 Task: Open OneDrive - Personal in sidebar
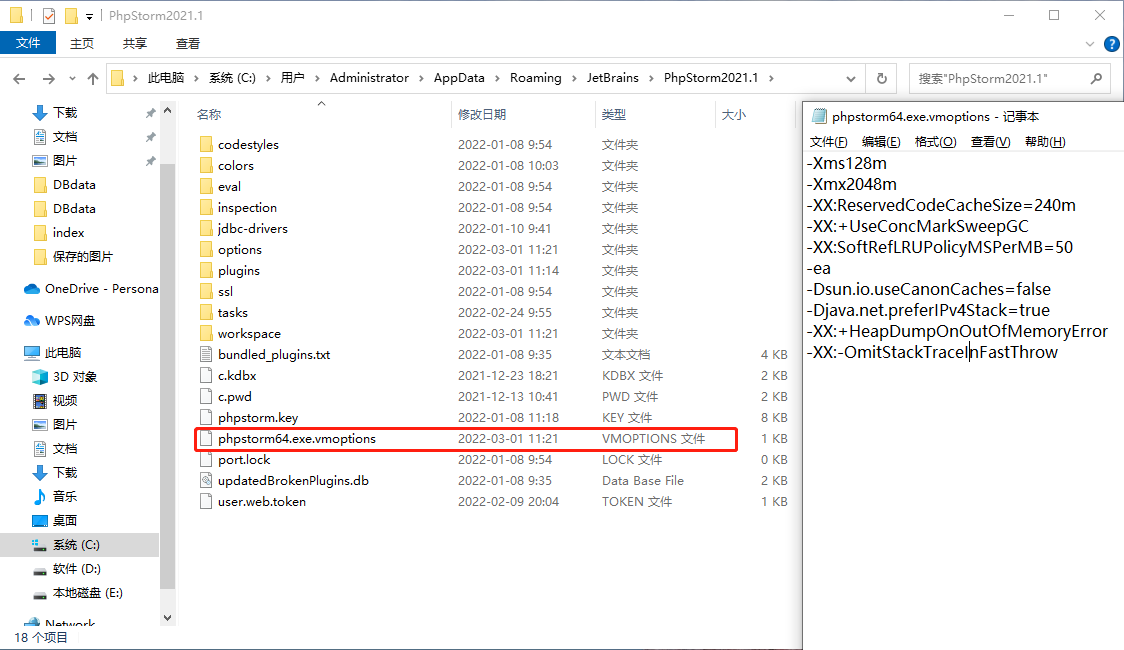pos(101,289)
